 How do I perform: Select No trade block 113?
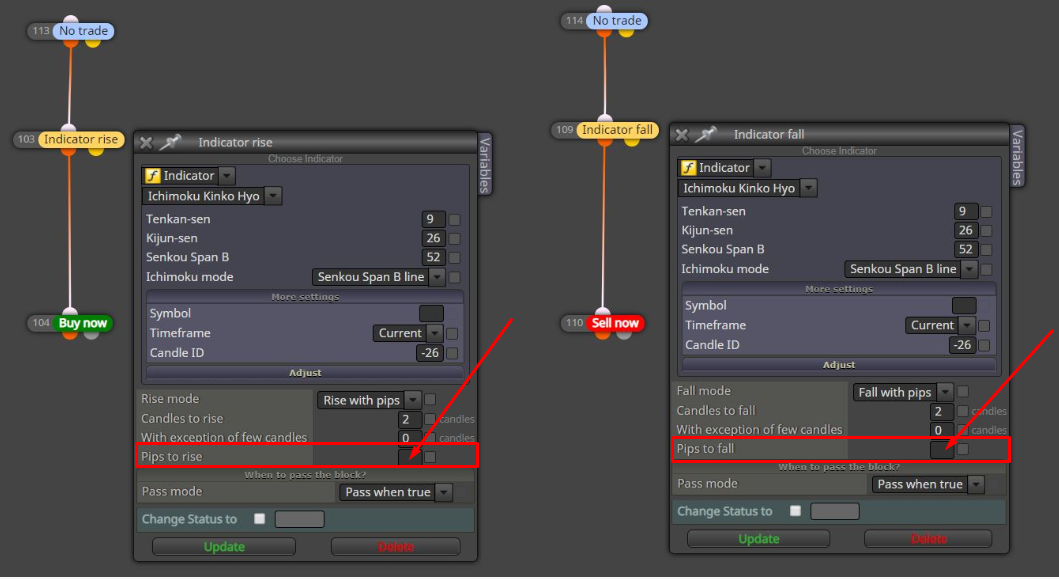coord(83,31)
